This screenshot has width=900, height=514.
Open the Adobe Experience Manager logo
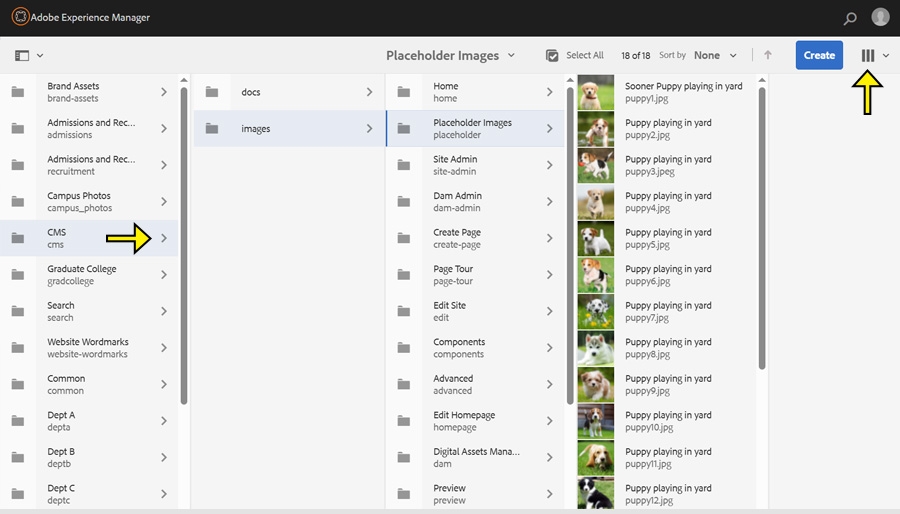pyautogui.click(x=20, y=17)
